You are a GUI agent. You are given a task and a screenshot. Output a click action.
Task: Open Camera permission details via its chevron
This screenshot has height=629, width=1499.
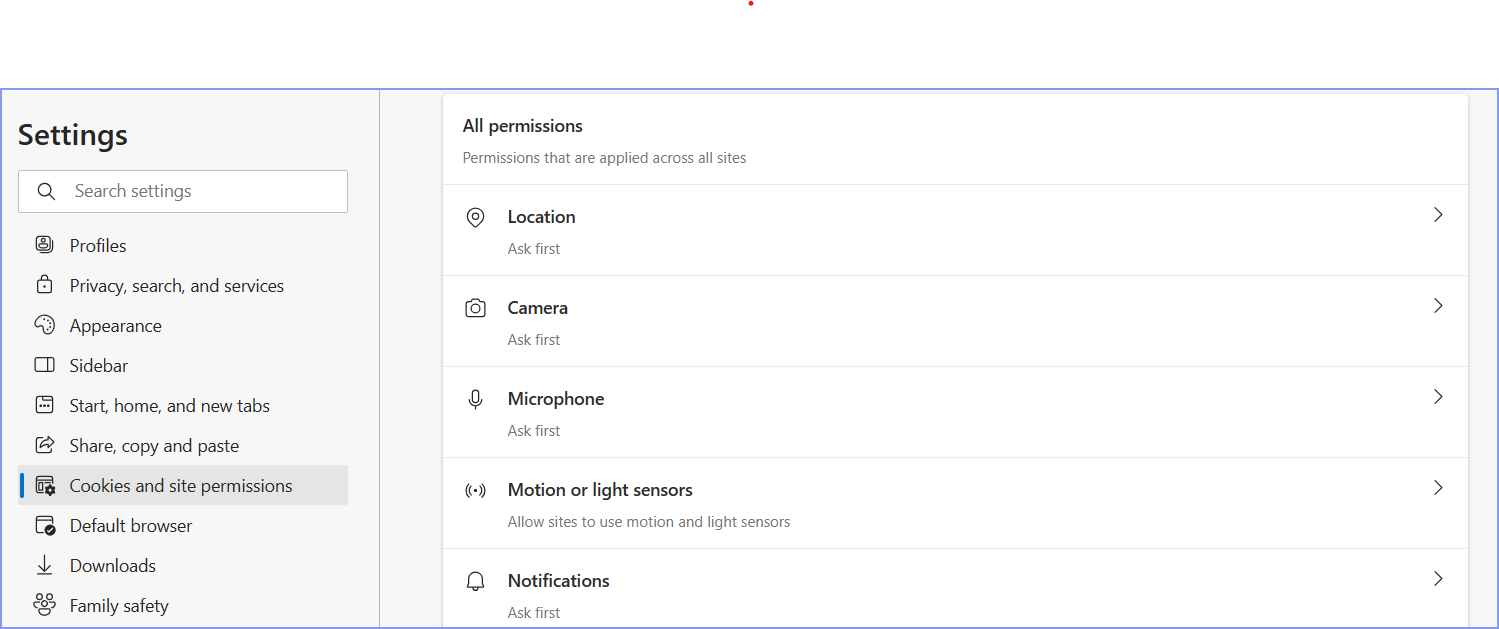(1438, 305)
